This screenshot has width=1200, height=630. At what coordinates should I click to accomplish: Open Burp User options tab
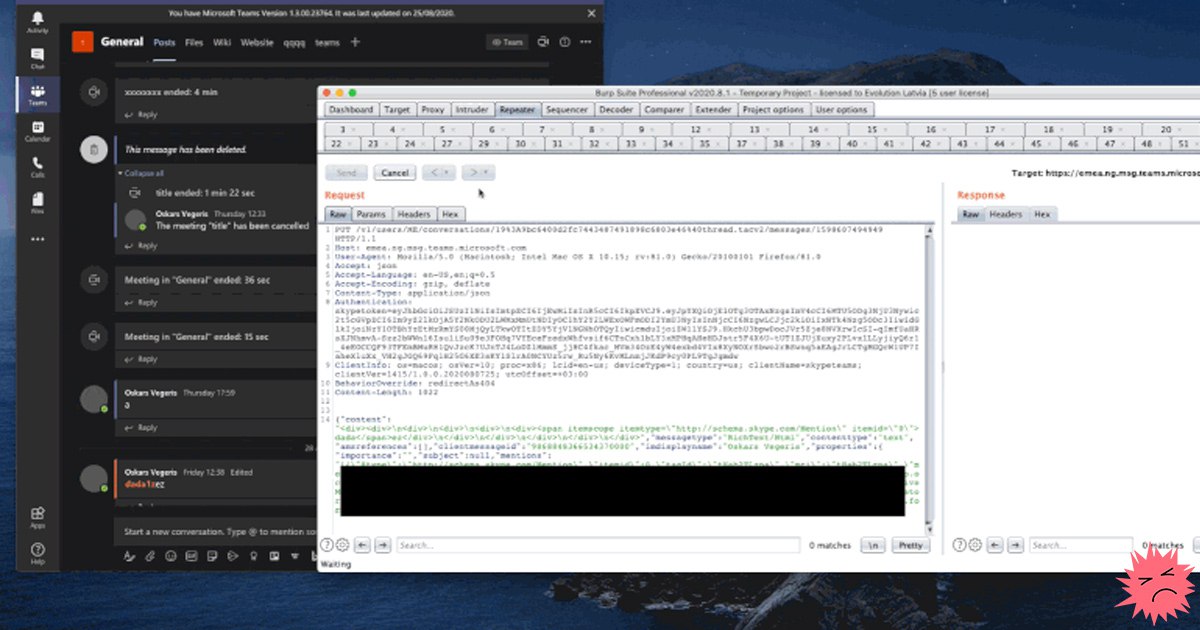(x=841, y=109)
